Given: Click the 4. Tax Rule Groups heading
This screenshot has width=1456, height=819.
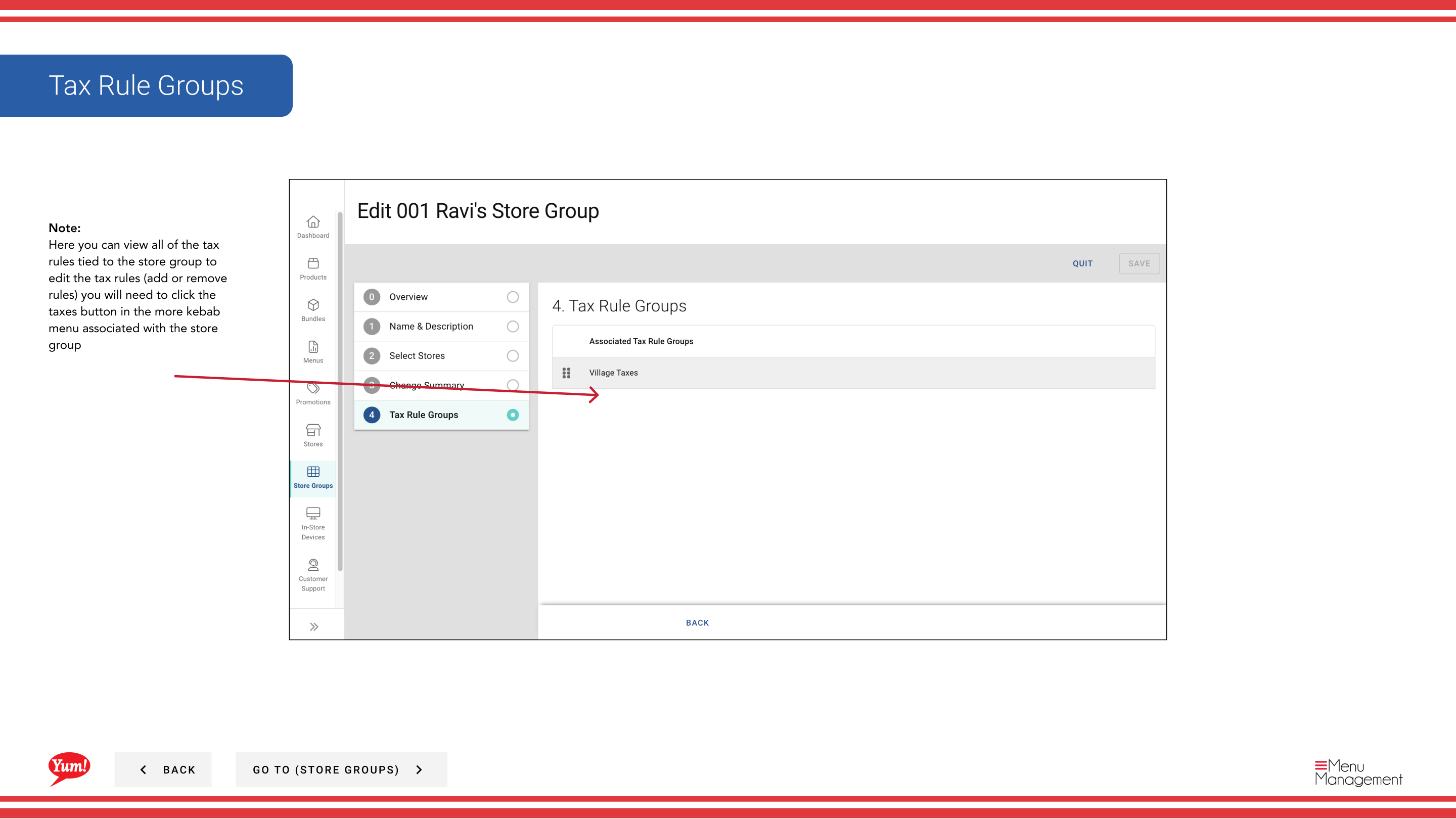Looking at the screenshot, I should point(619,306).
